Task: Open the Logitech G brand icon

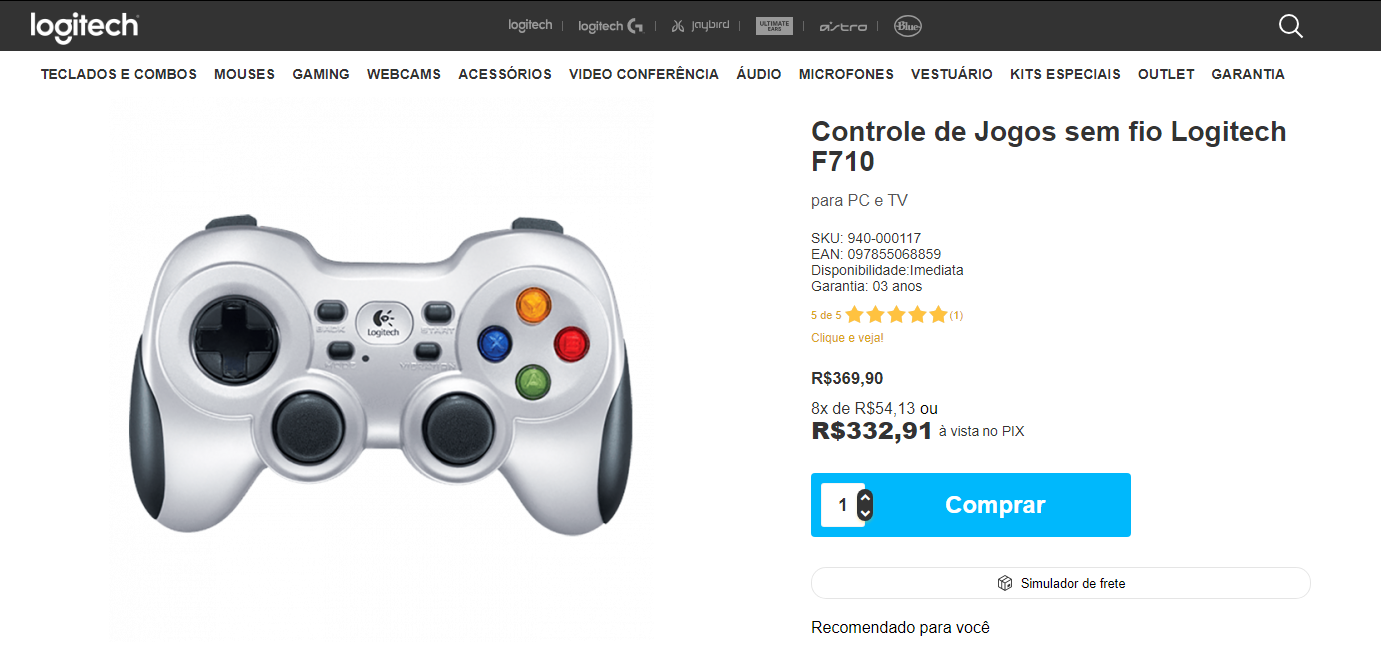Action: 610,26
